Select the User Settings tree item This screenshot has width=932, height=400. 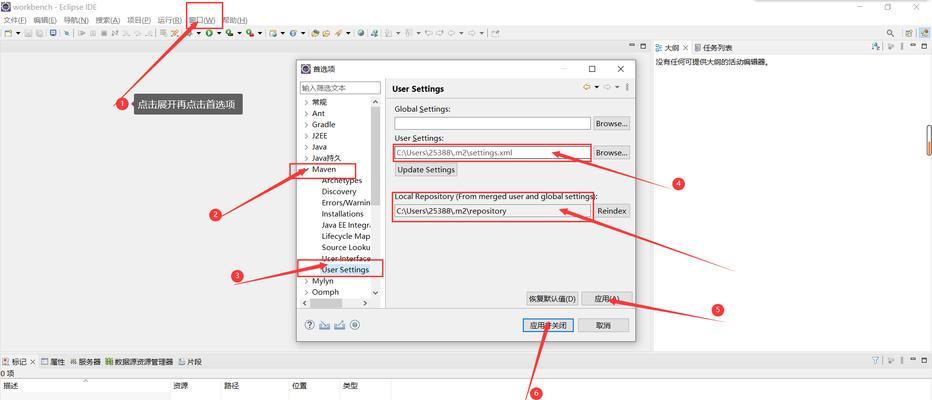345,270
